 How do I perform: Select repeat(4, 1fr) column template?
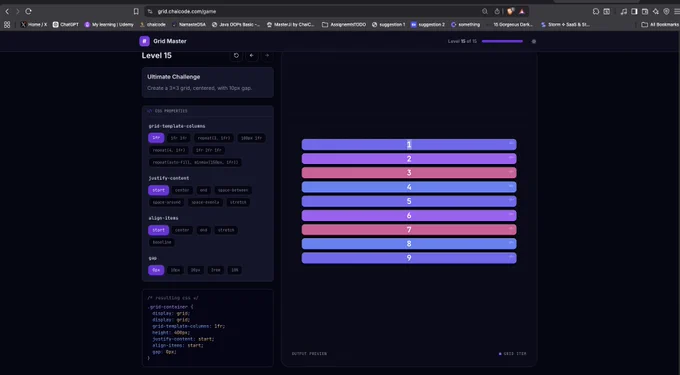pyautogui.click(x=169, y=150)
